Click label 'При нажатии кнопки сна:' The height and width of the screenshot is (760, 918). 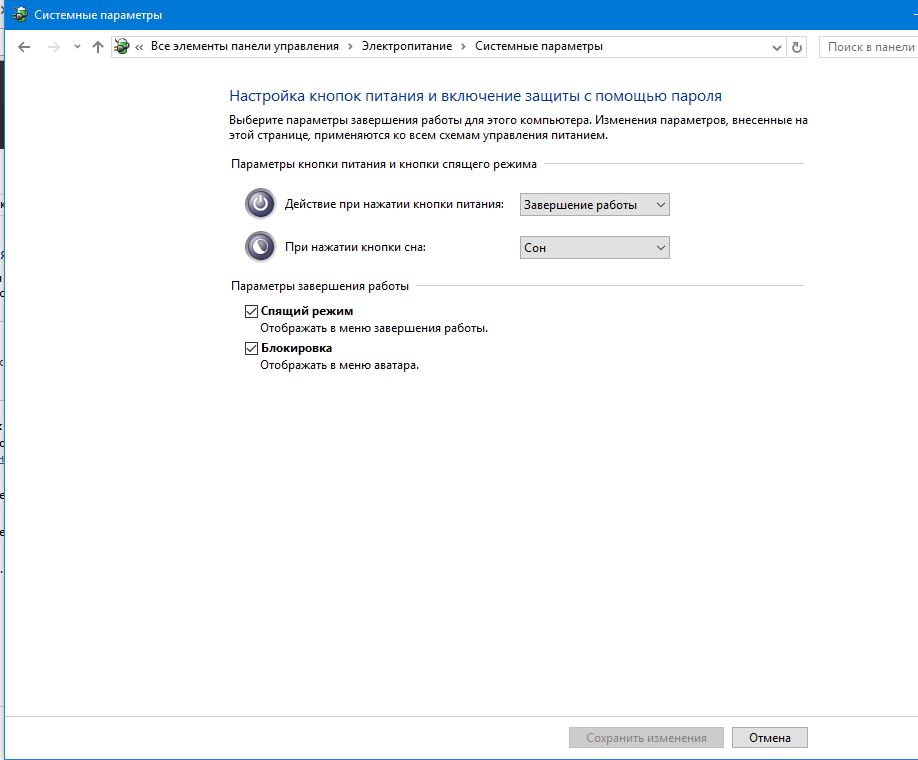[355, 247]
